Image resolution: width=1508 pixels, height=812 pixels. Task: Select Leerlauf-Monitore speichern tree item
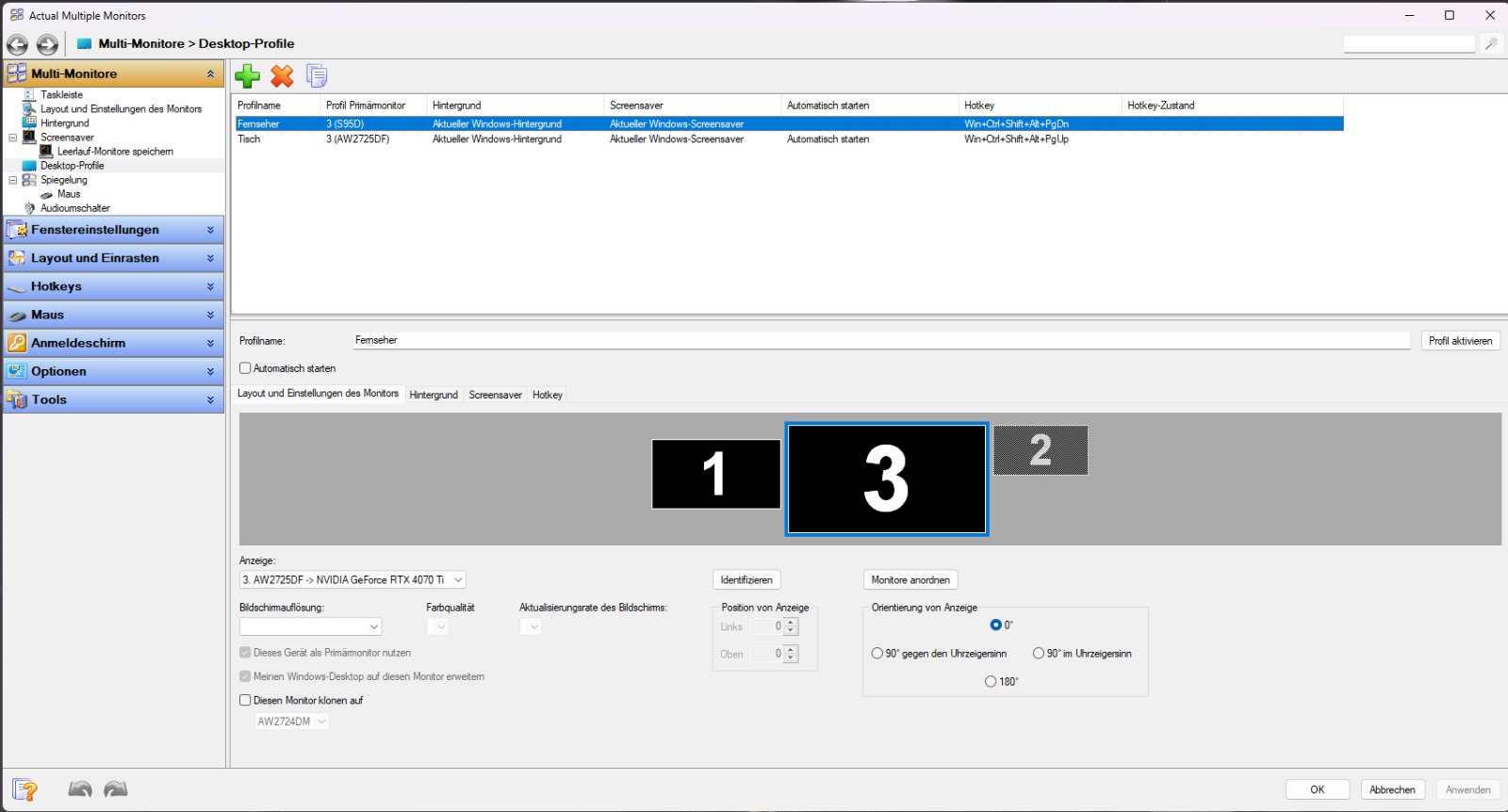115,151
